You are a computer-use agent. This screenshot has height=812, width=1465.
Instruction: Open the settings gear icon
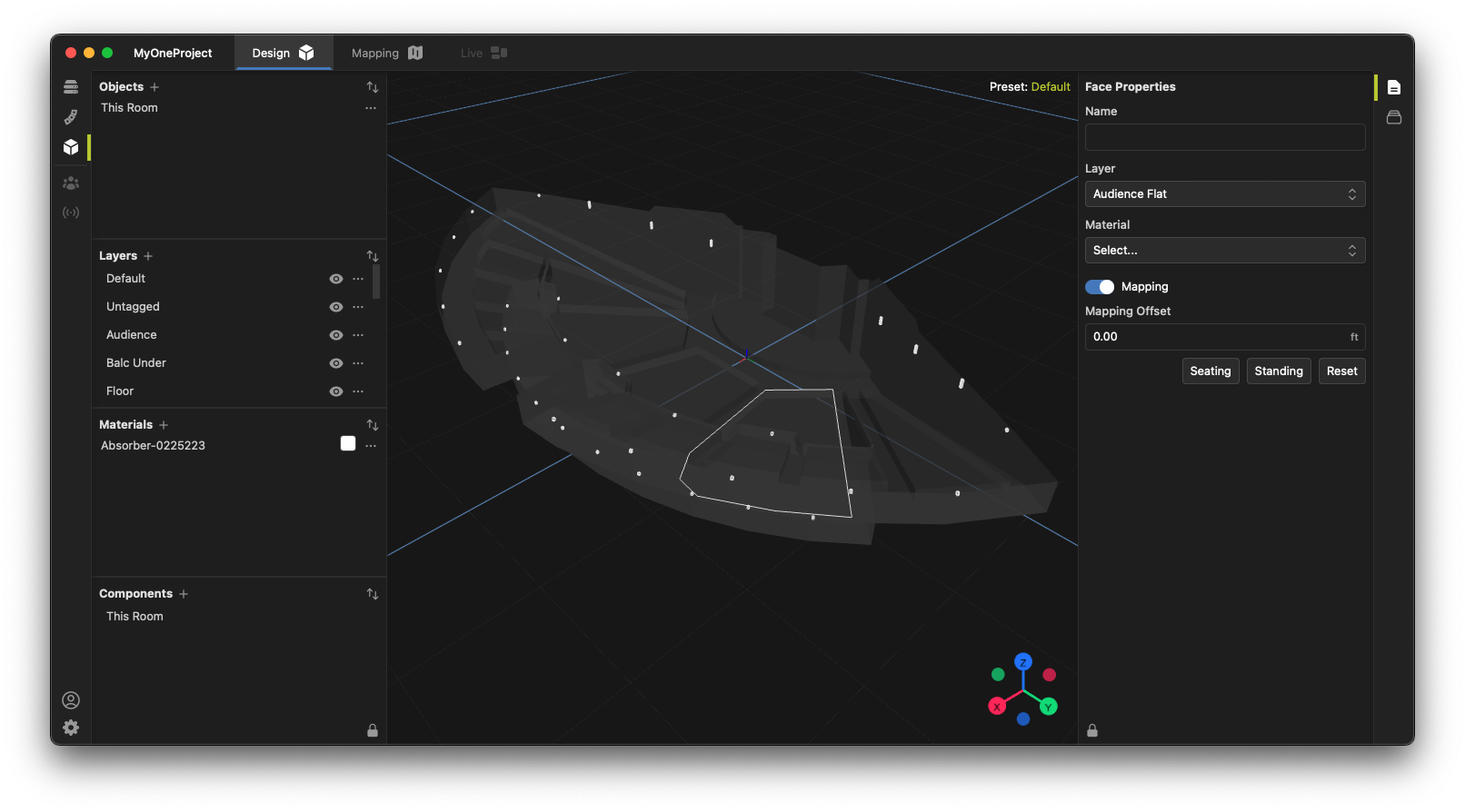click(x=71, y=728)
